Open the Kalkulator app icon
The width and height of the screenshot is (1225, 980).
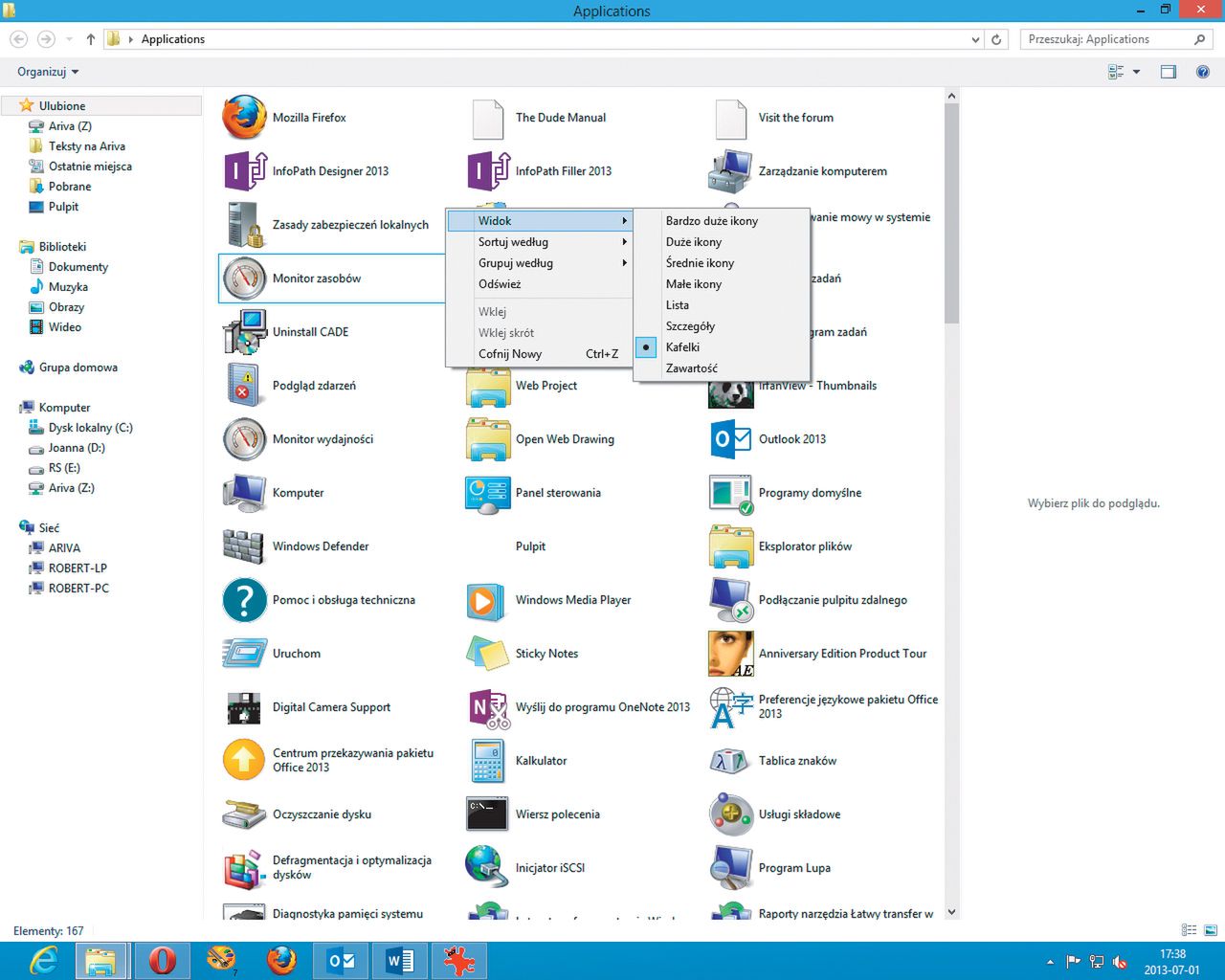click(x=487, y=761)
